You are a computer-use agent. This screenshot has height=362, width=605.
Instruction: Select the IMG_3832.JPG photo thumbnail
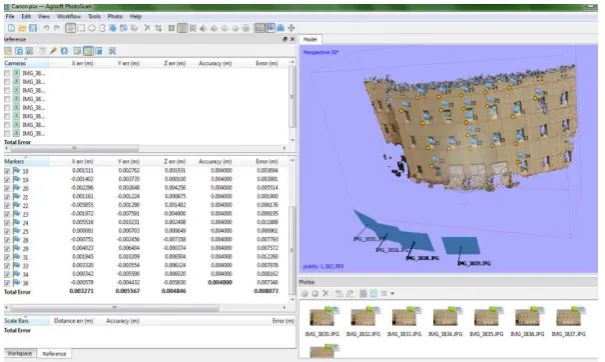coord(363,321)
